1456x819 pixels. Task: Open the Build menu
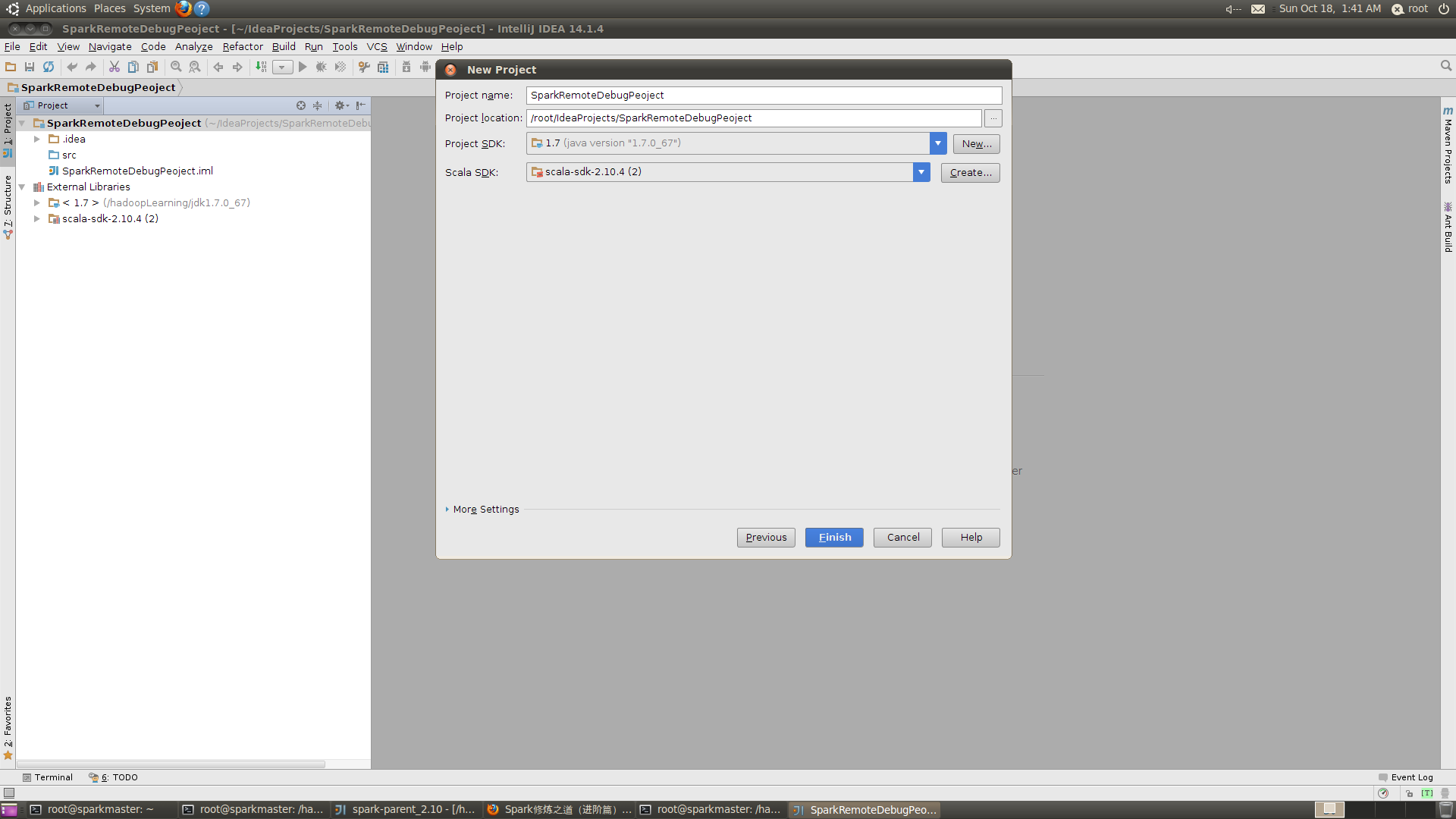coord(284,46)
